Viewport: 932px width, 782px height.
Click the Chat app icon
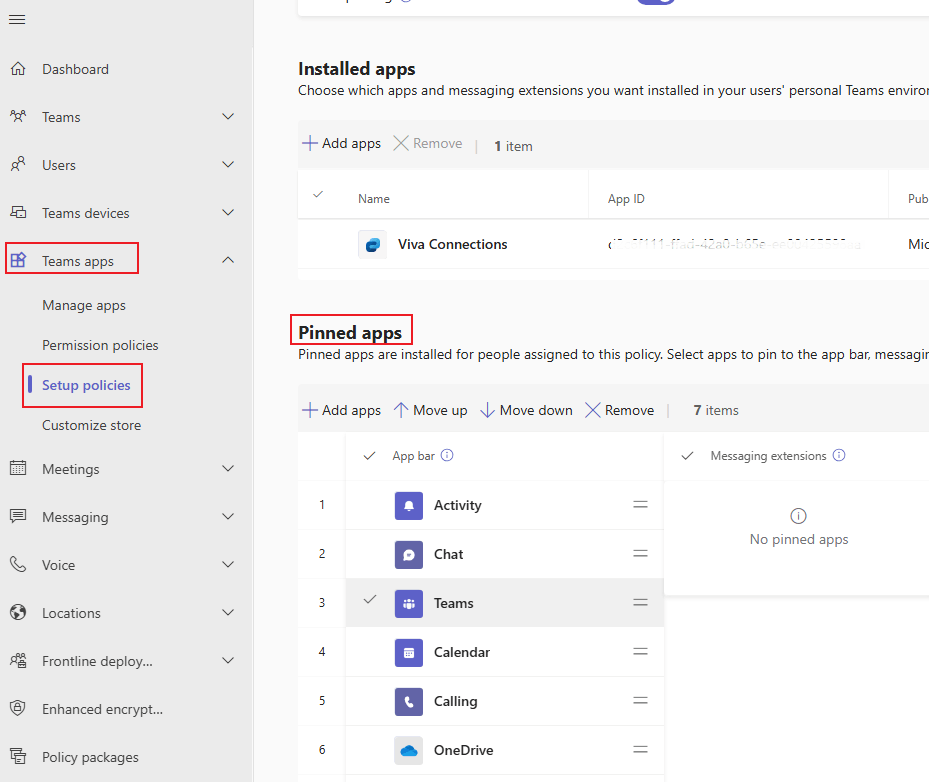click(x=409, y=554)
